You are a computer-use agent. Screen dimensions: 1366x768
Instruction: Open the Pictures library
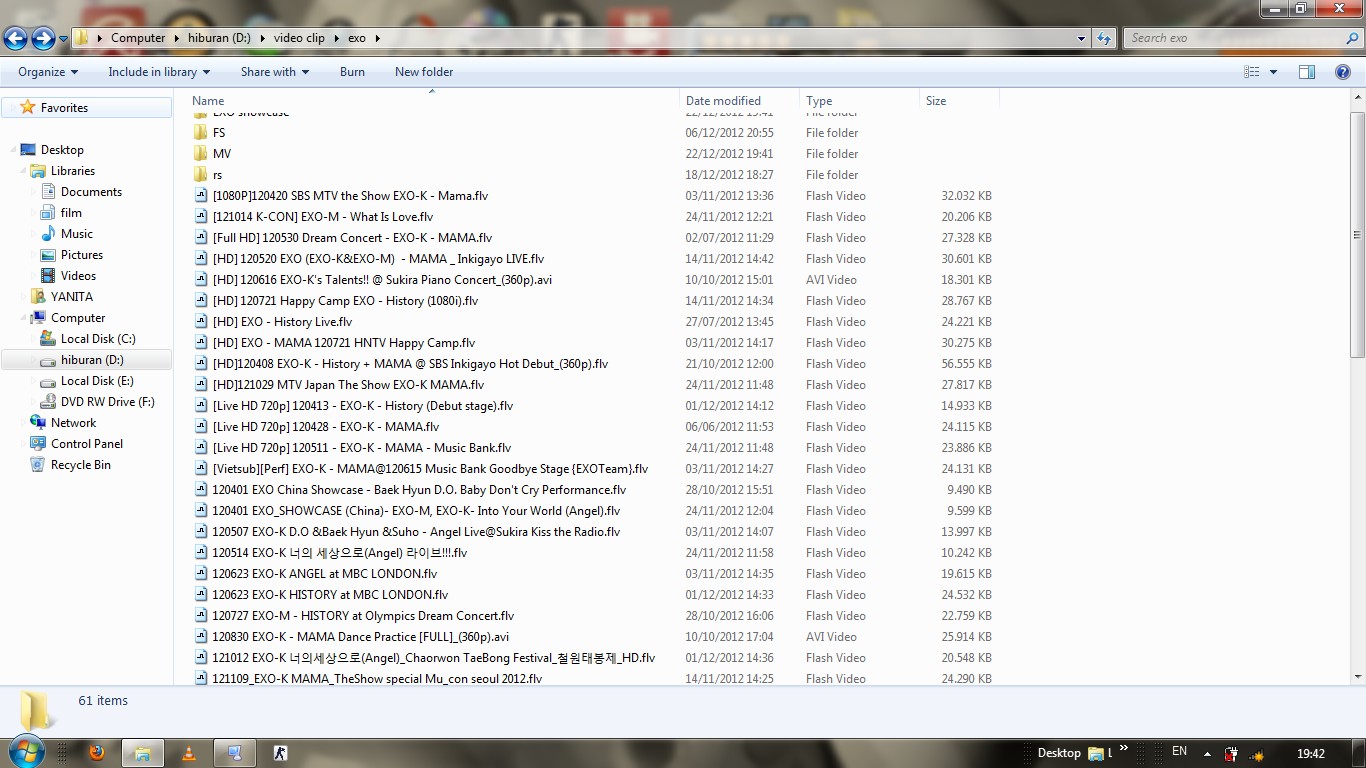(x=82, y=255)
